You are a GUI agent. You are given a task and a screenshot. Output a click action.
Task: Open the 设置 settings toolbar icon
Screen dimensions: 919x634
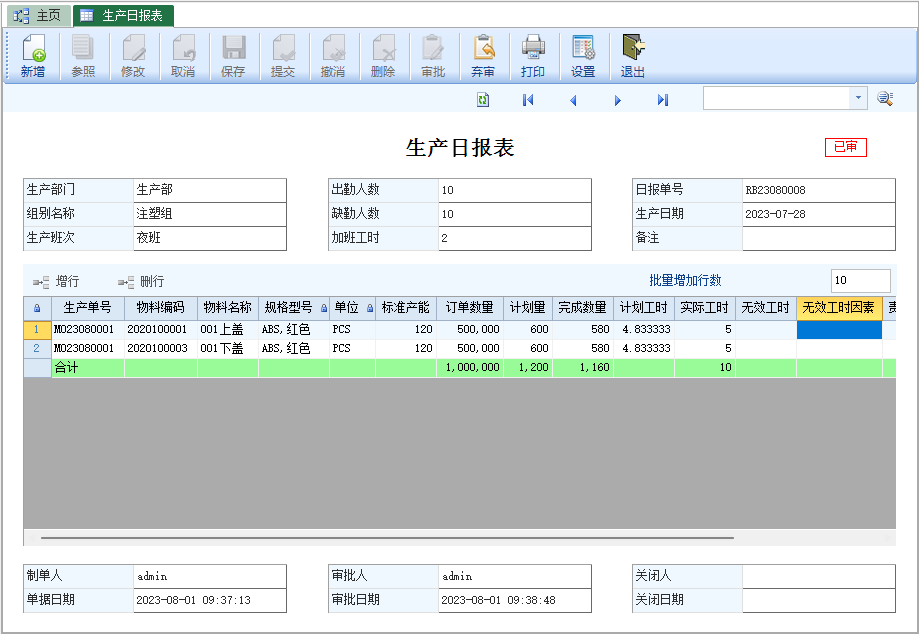583,56
